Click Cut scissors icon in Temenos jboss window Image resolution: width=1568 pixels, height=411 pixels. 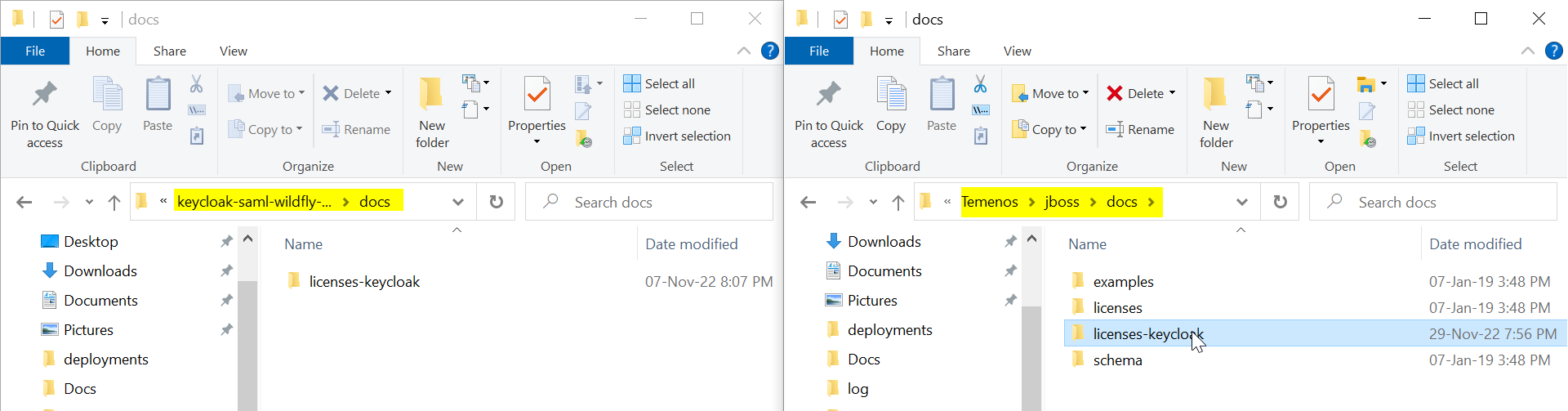(980, 83)
